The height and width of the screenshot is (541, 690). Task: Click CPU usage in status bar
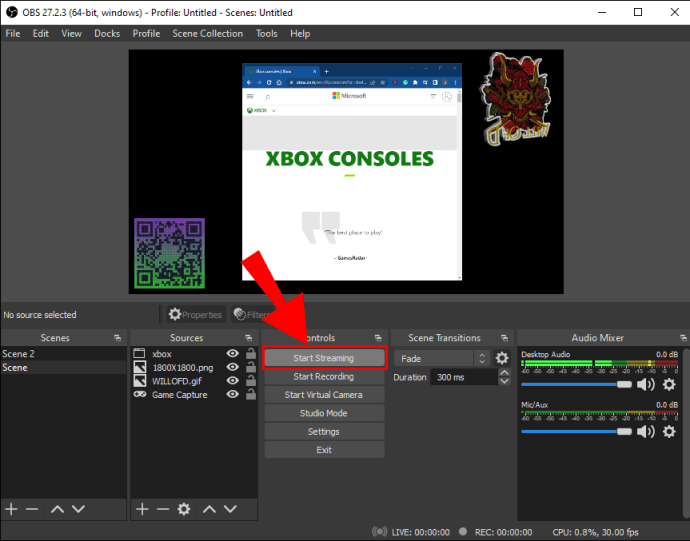pyautogui.click(x=595, y=532)
